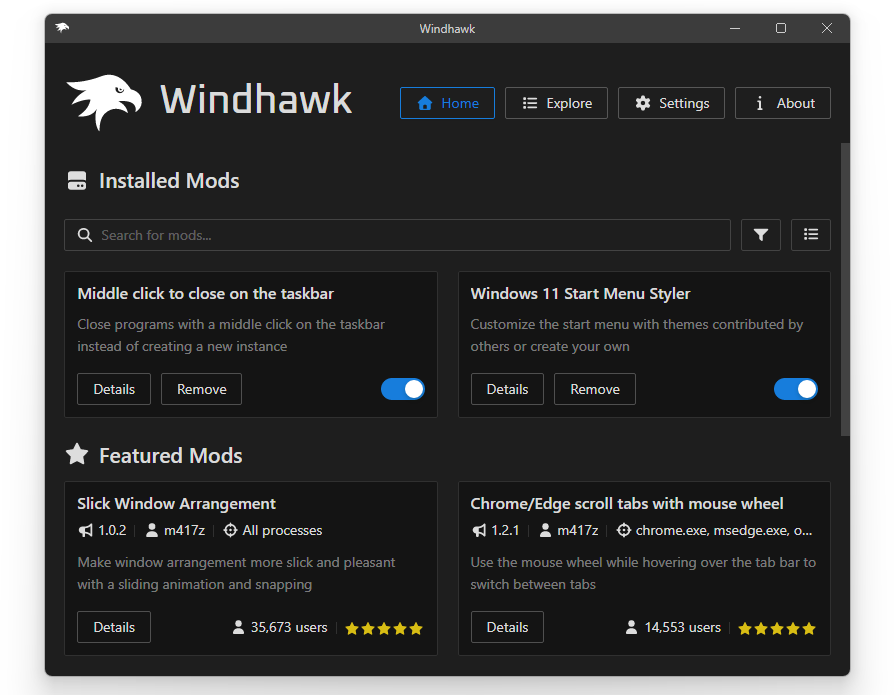Click the Windhawk eagle logo in header

[x=104, y=102]
